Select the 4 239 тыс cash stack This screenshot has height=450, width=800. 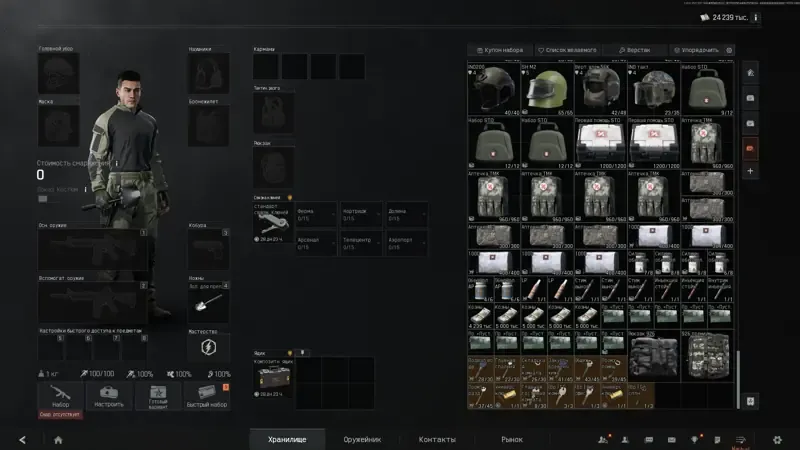480,316
